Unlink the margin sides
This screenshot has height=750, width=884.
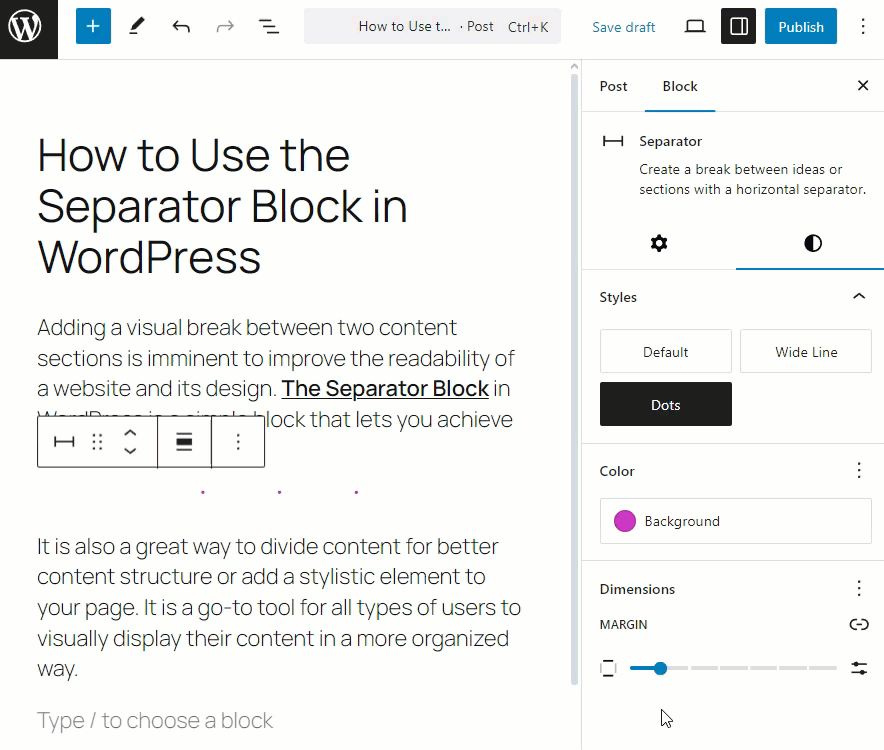(859, 624)
